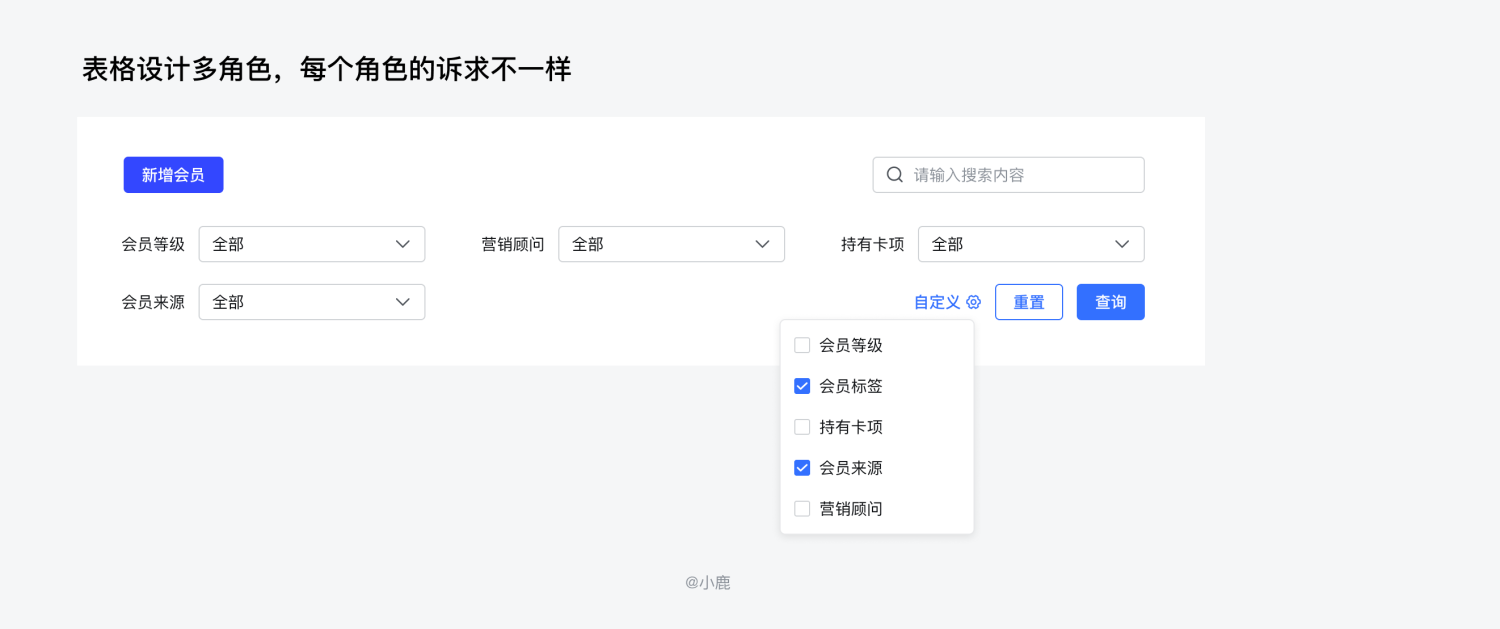Open the 会员等级 filter dropdown
Screen dimensions: 1500x629
(x=311, y=244)
